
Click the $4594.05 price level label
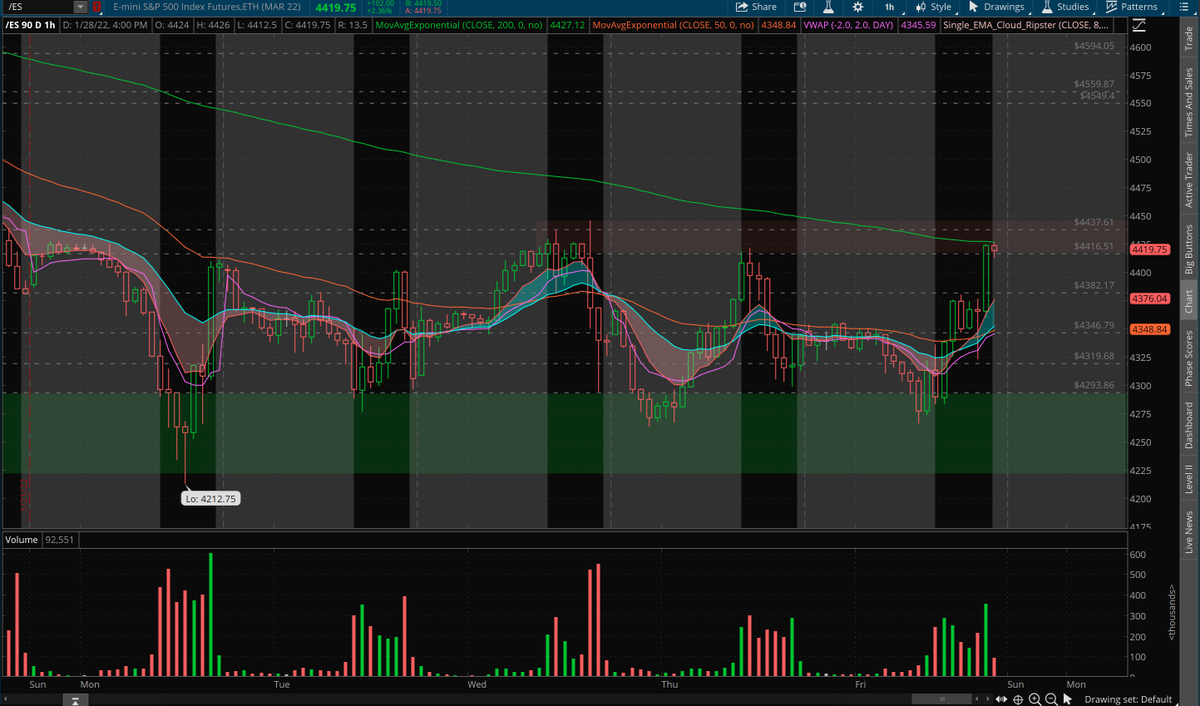coord(1093,46)
